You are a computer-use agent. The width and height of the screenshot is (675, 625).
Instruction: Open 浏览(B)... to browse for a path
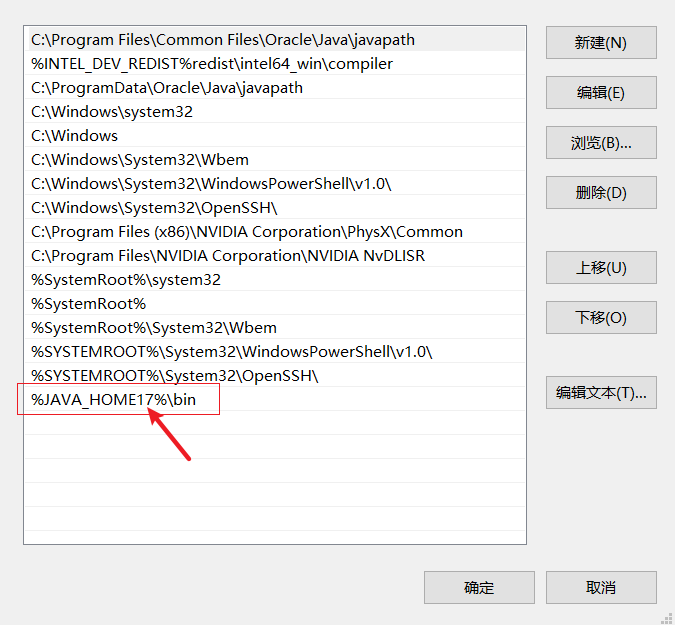click(x=601, y=142)
